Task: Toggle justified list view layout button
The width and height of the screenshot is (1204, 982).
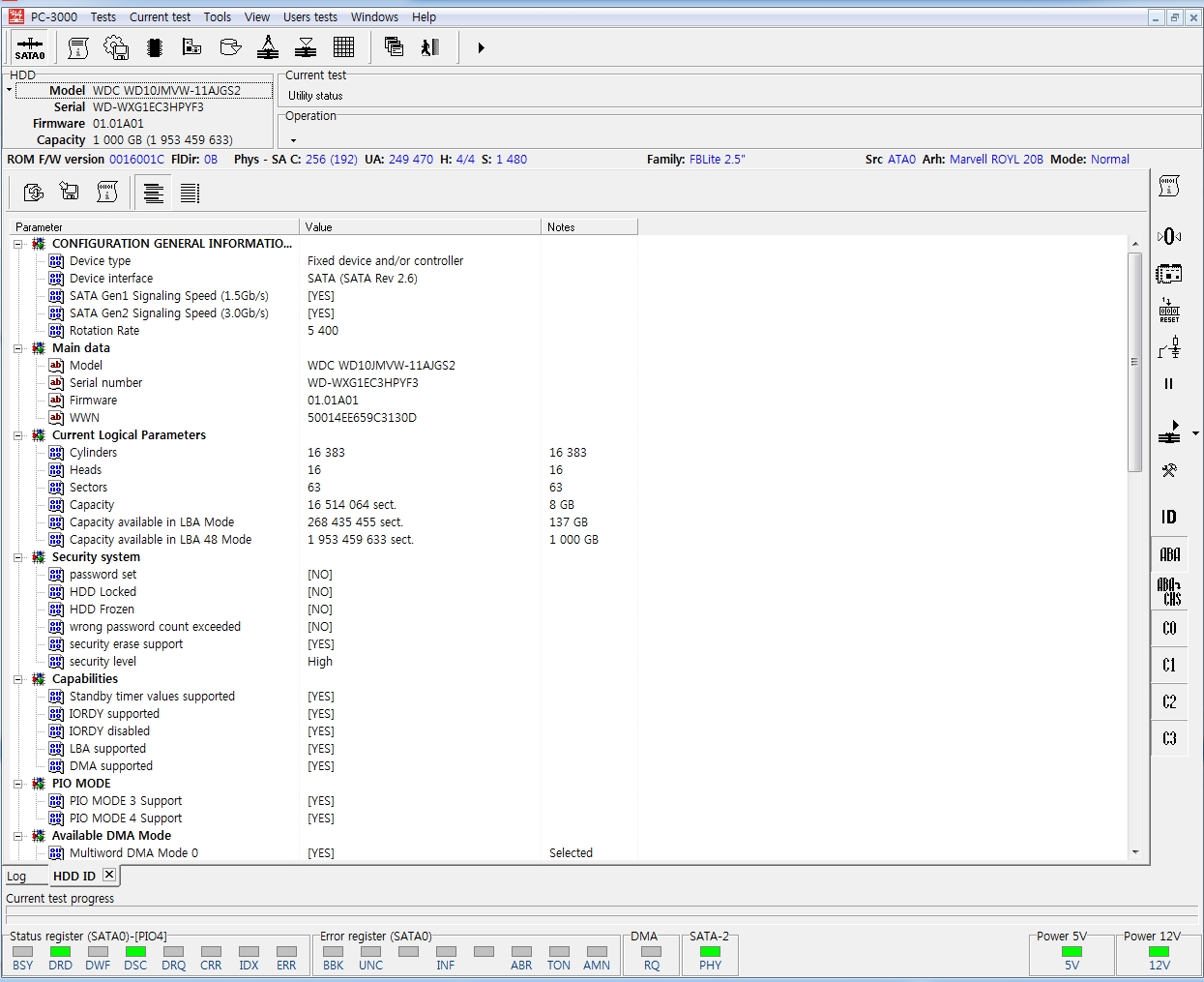Action: 190,193
